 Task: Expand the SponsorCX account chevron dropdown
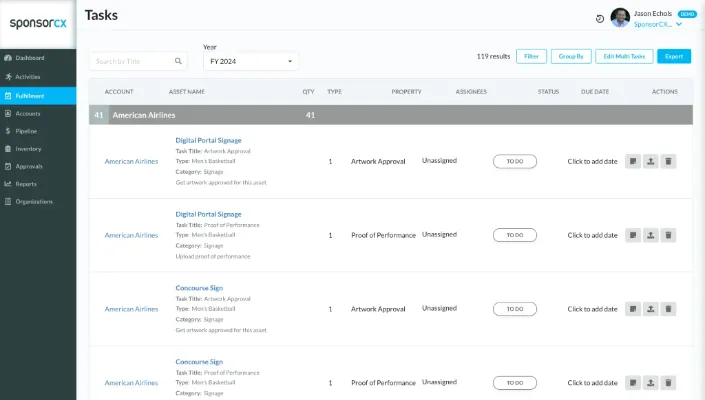click(679, 24)
